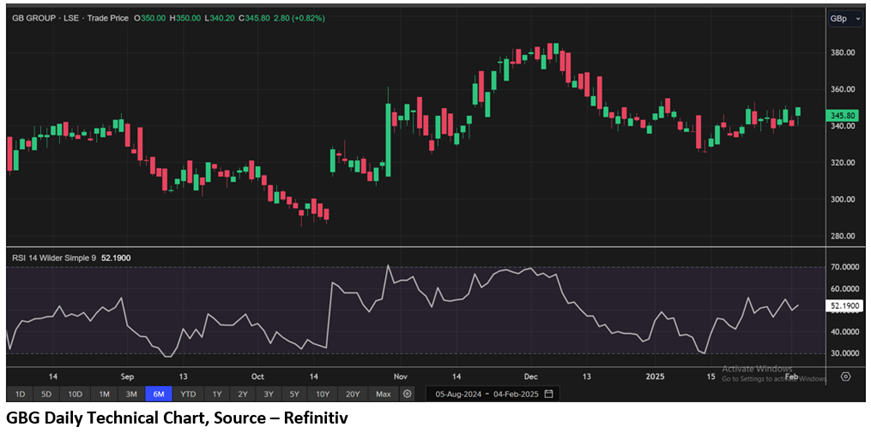This screenshot has width=871, height=433.
Task: Open the GBp currency dropdown
Action: click(838, 18)
